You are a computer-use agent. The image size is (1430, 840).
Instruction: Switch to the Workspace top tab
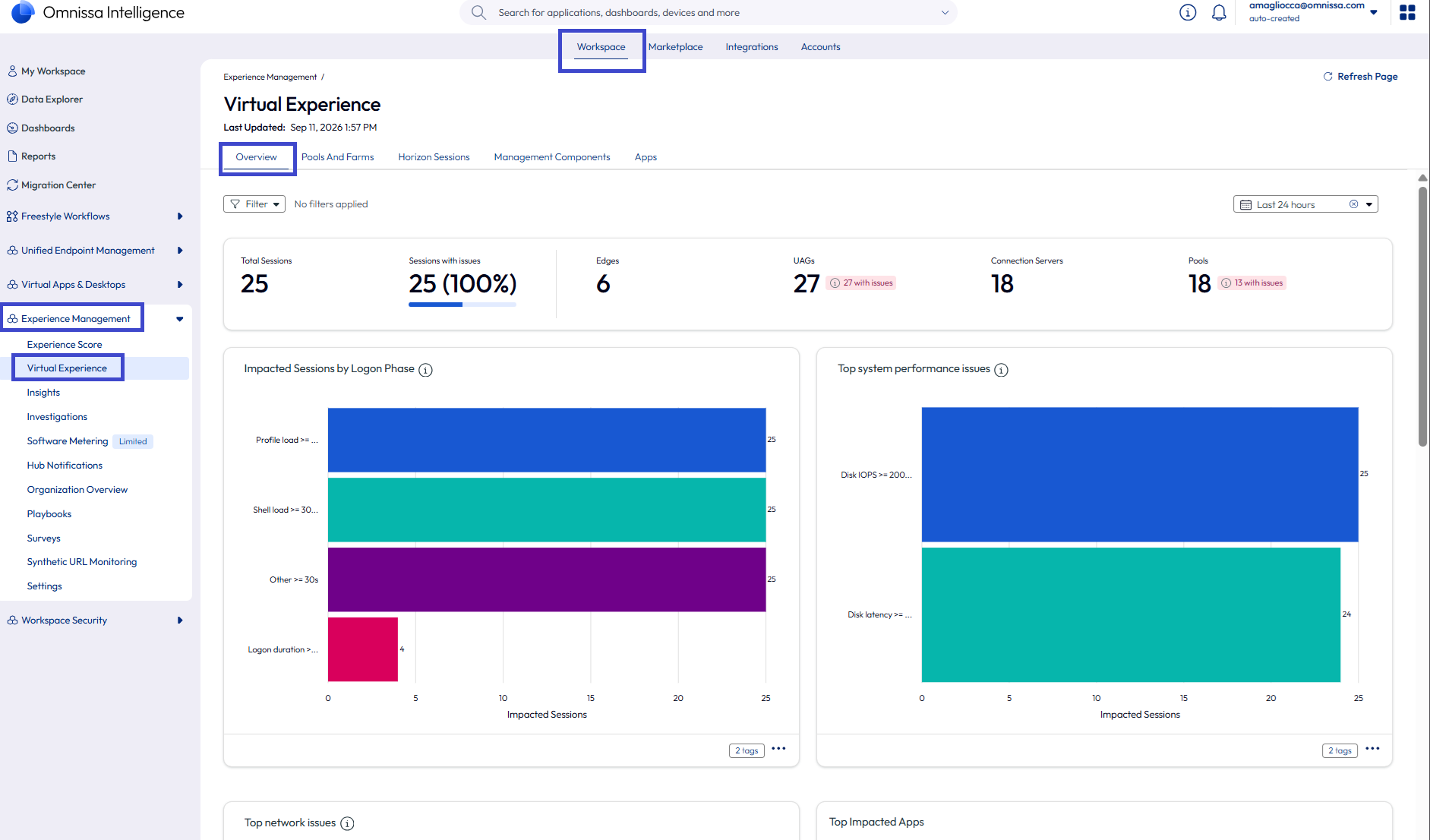click(601, 47)
